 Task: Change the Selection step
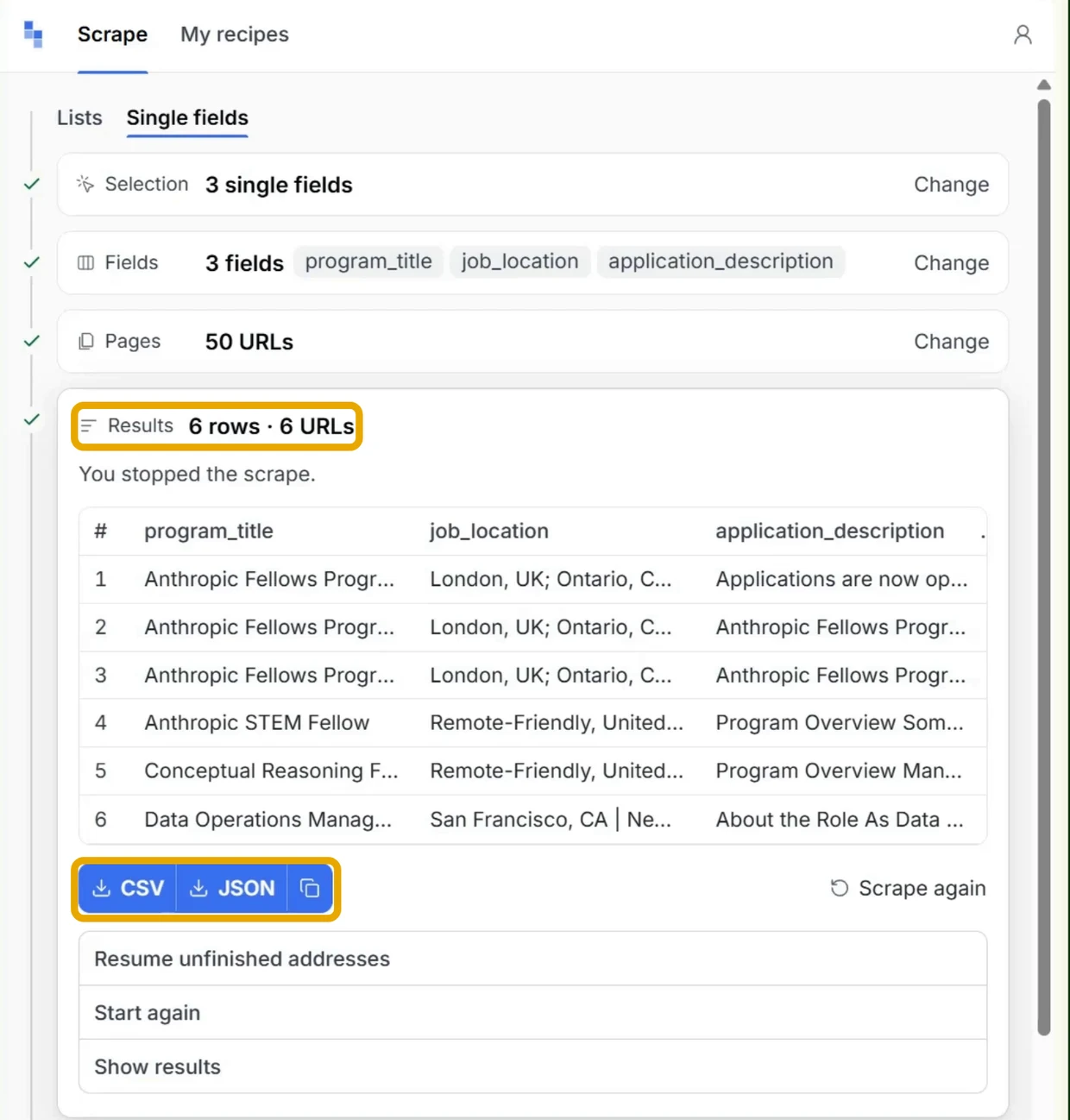click(x=952, y=185)
